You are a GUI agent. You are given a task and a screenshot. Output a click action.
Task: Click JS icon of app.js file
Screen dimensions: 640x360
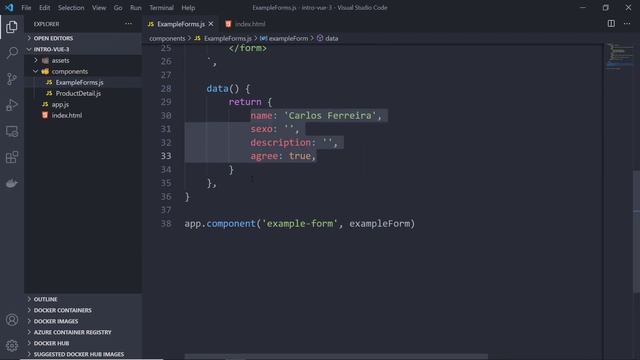45,104
